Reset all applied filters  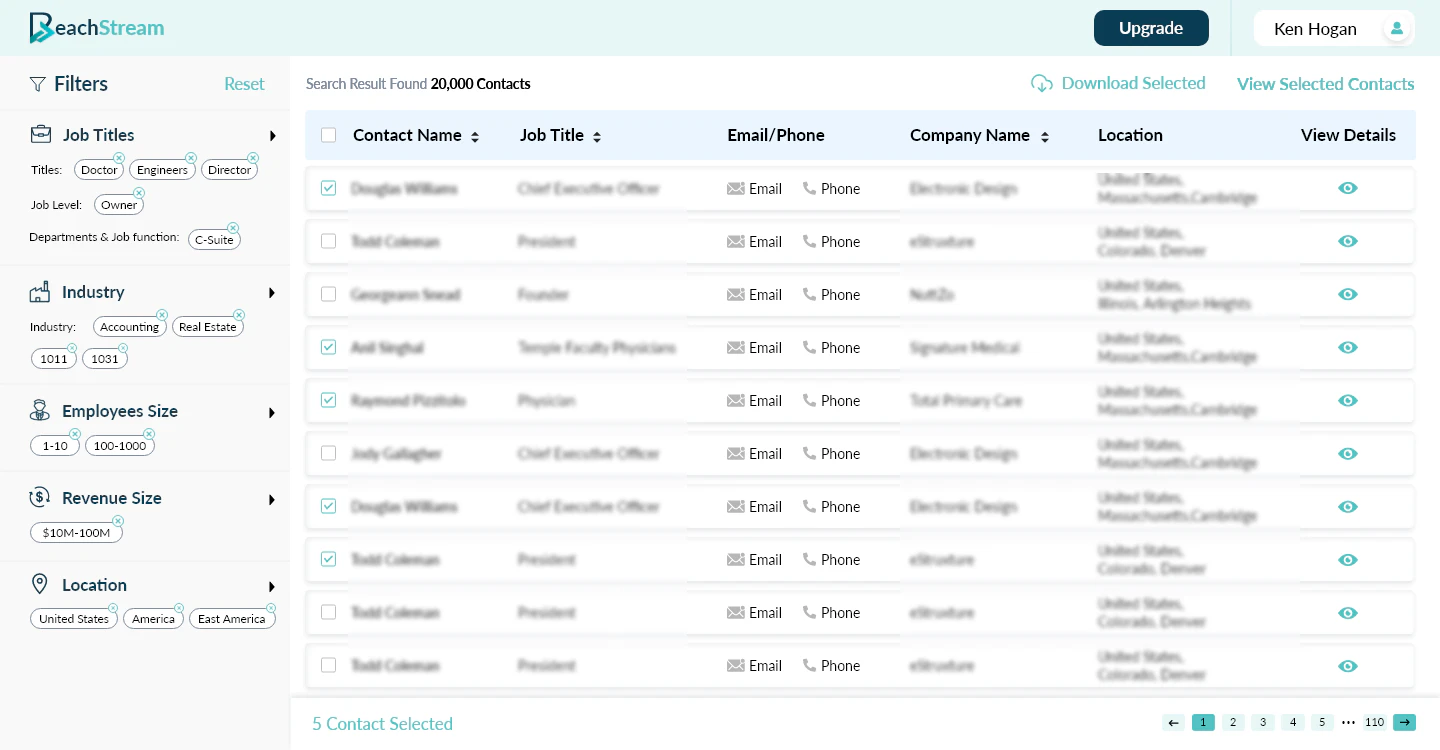point(244,84)
